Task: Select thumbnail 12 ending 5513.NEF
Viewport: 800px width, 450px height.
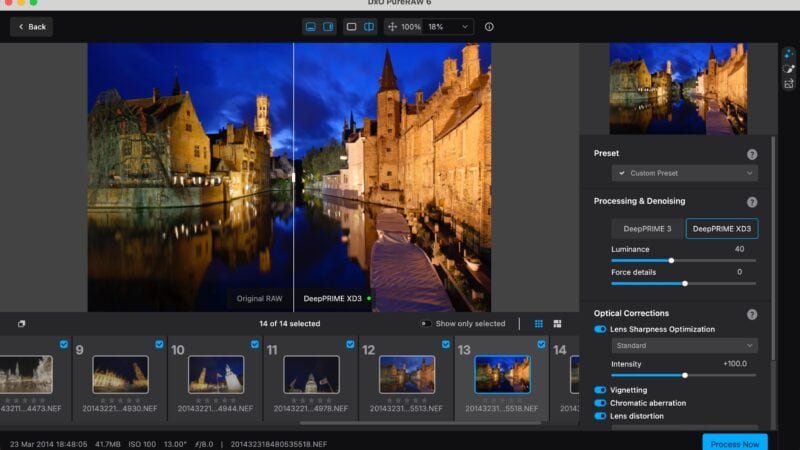Action: [407, 374]
